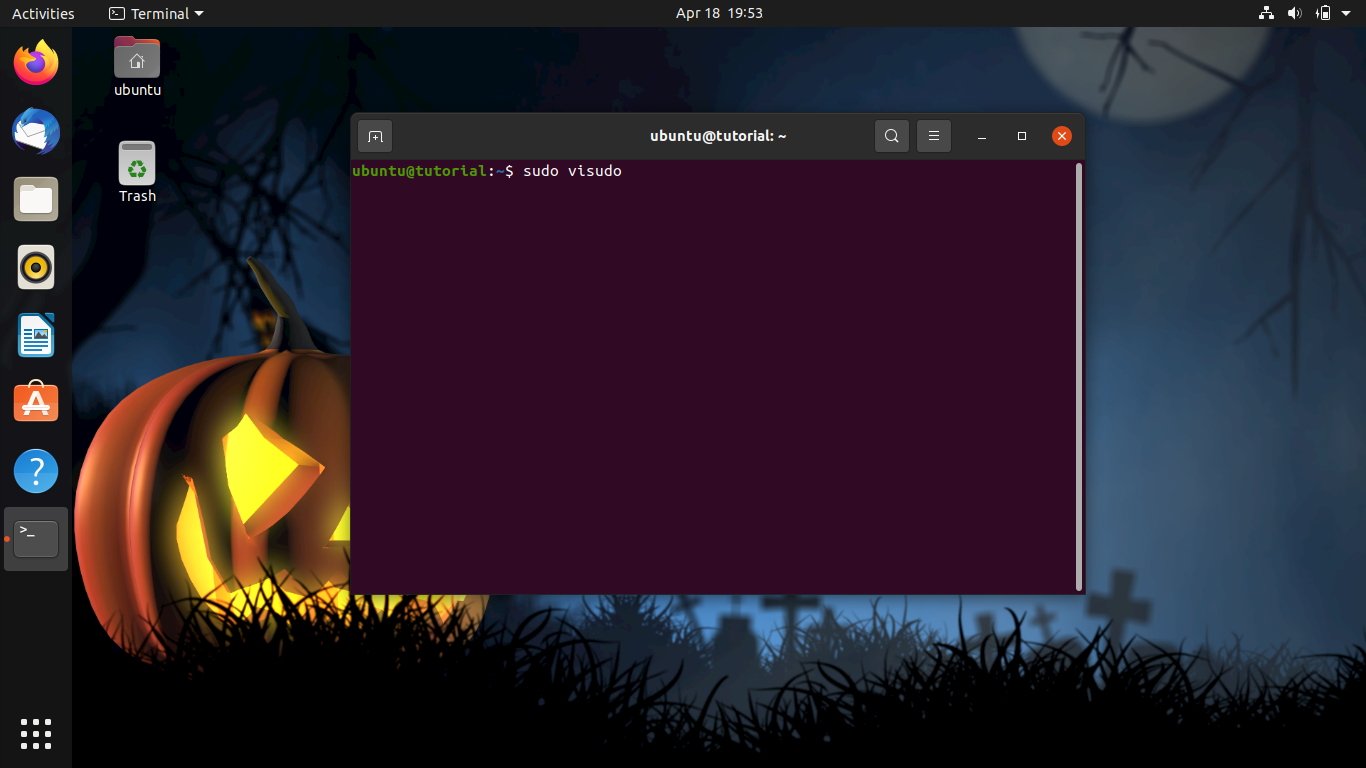Open the terminal search function

891,135
